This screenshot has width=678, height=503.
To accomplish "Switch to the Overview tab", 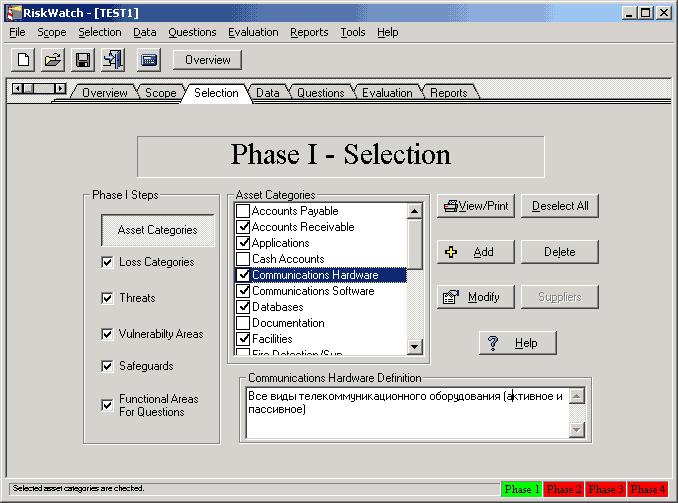I will click(x=105, y=93).
